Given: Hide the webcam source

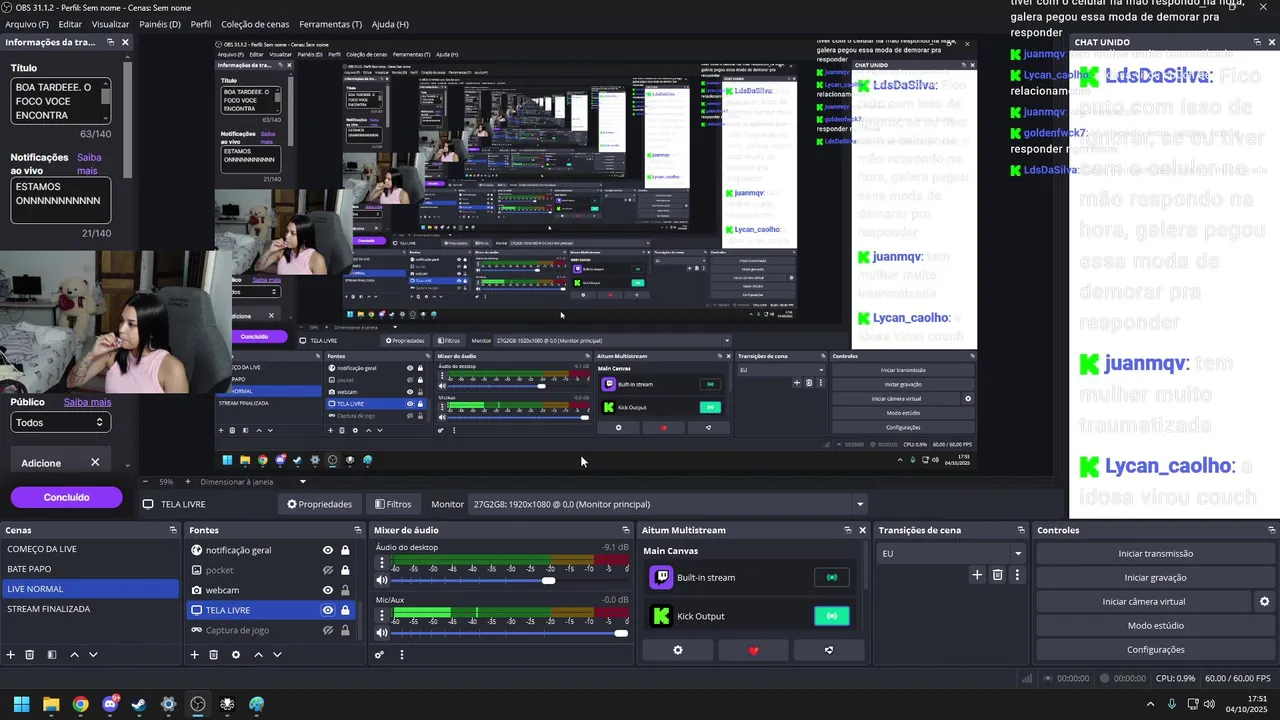Looking at the screenshot, I should coord(327,590).
